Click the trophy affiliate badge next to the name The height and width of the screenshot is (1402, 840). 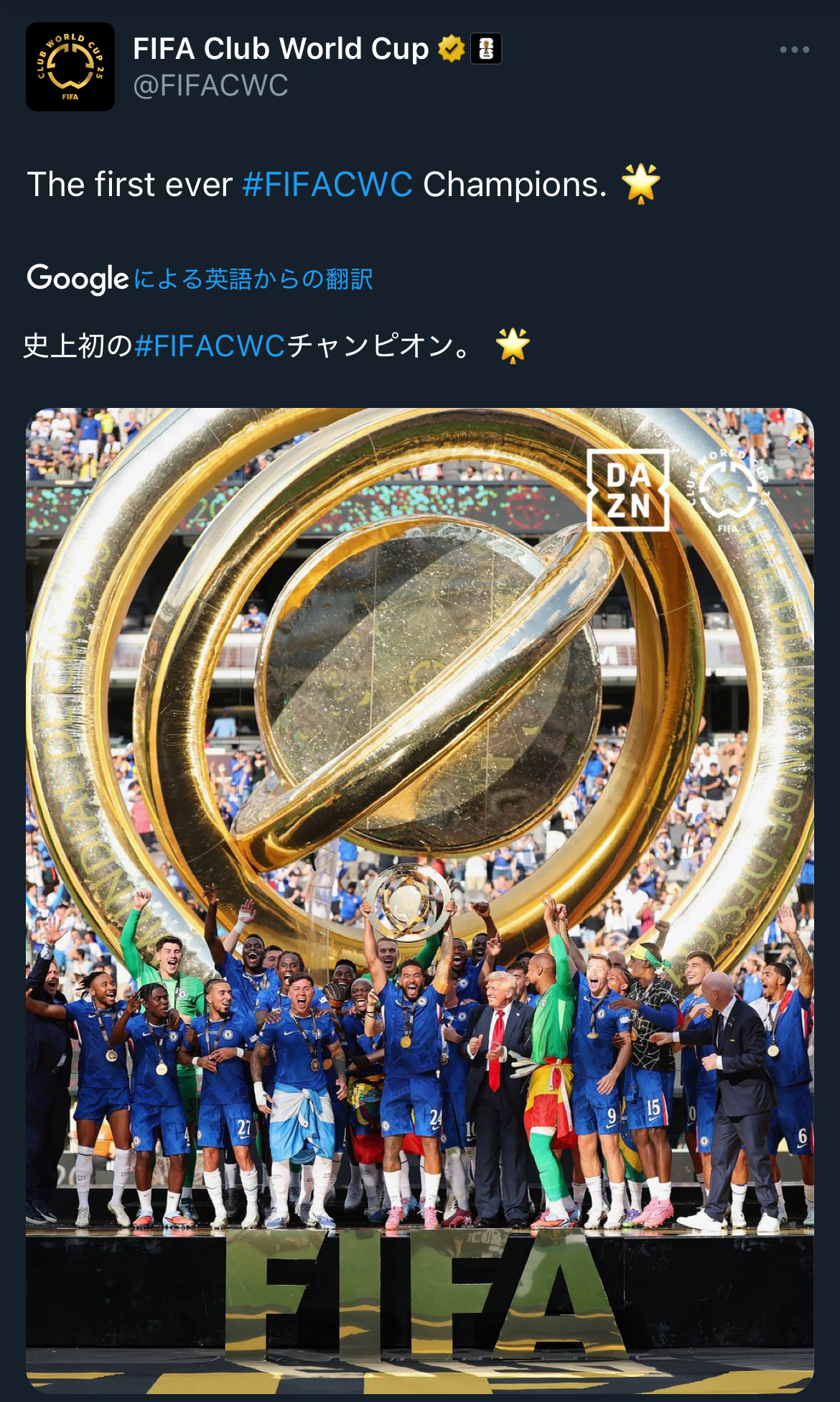[x=486, y=49]
